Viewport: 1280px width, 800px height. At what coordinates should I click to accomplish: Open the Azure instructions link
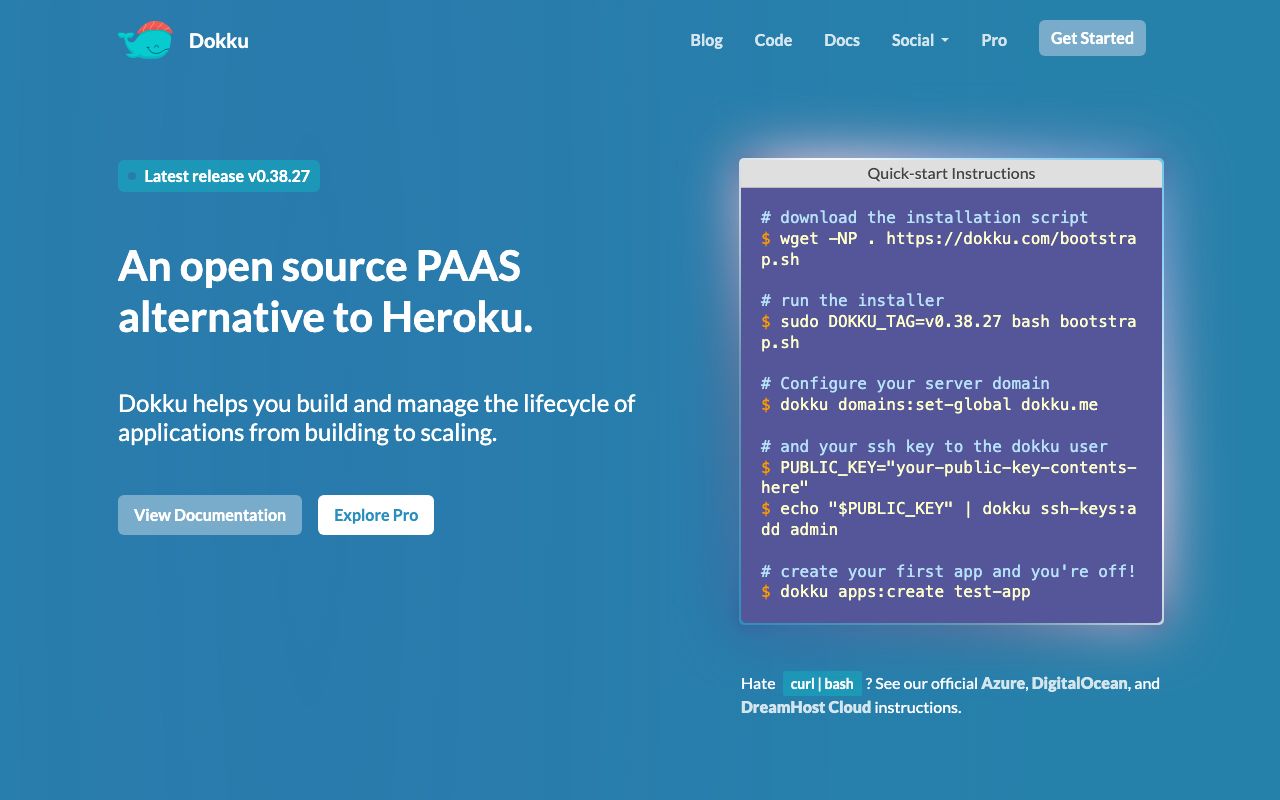point(1003,683)
